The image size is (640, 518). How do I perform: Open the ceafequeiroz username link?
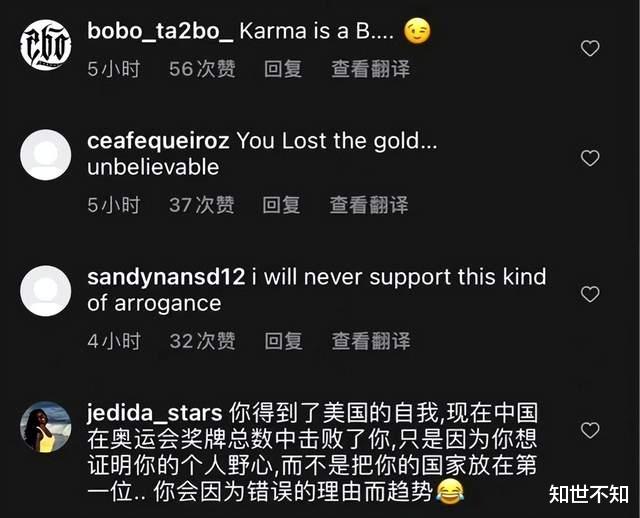(x=158, y=141)
